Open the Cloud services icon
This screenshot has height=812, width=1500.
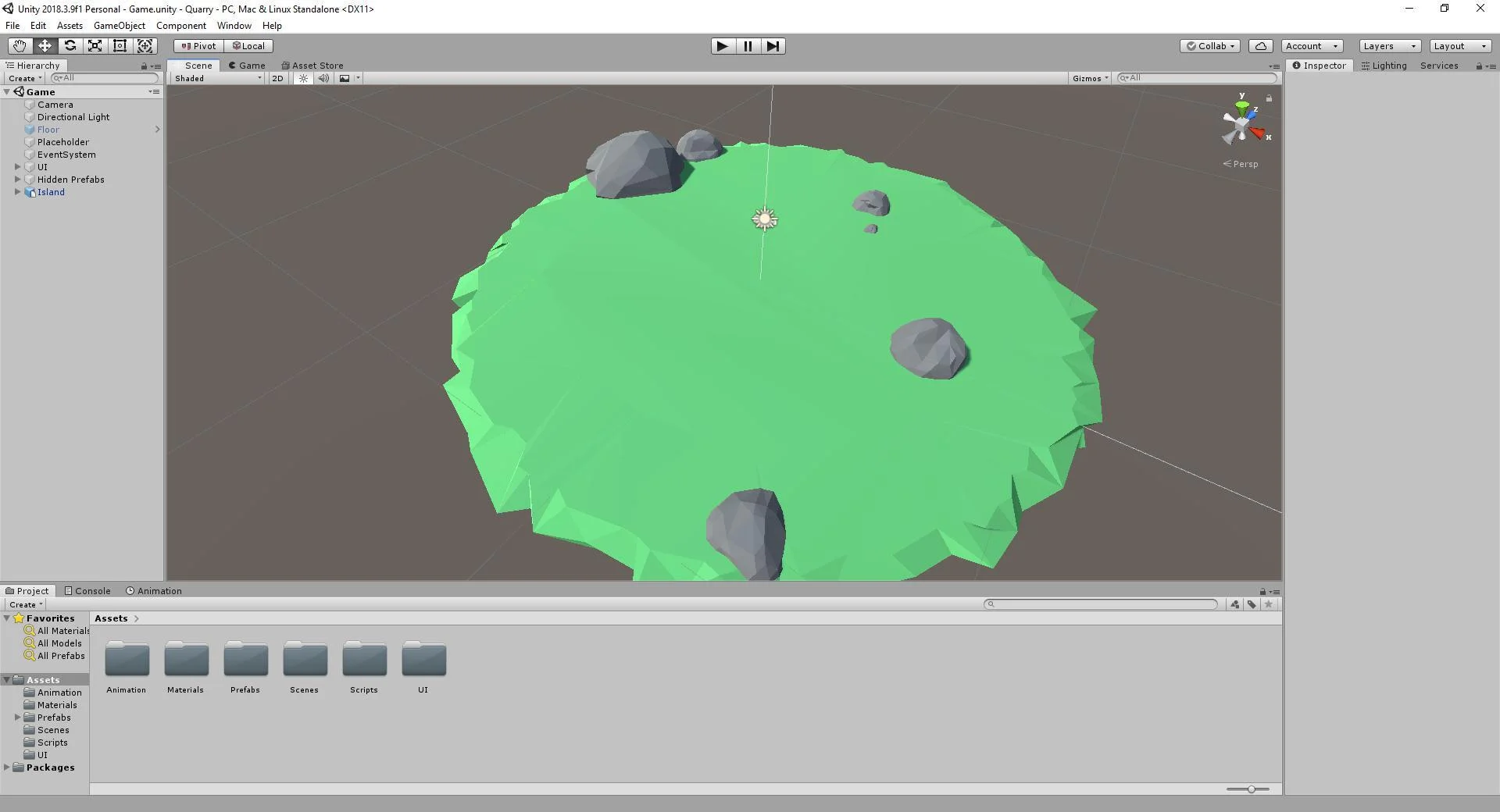1261,46
